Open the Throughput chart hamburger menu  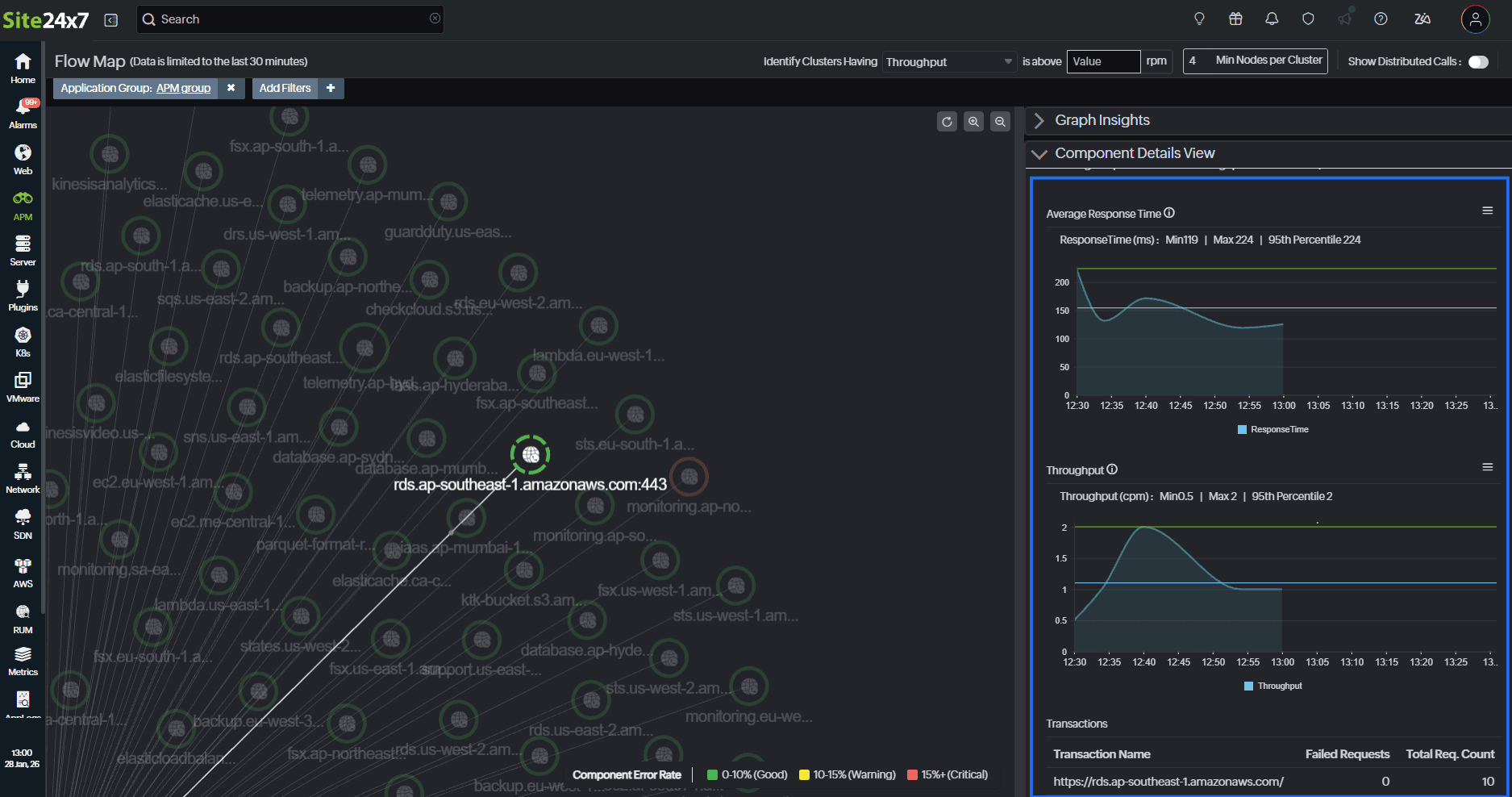[x=1487, y=467]
